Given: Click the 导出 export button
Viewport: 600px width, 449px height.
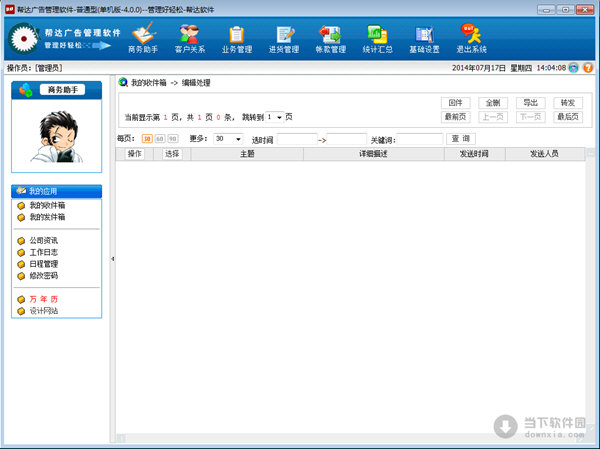Looking at the screenshot, I should [x=530, y=103].
